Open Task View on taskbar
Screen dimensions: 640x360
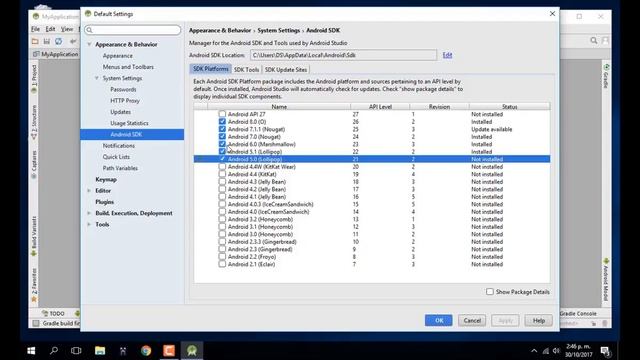(x=76, y=351)
